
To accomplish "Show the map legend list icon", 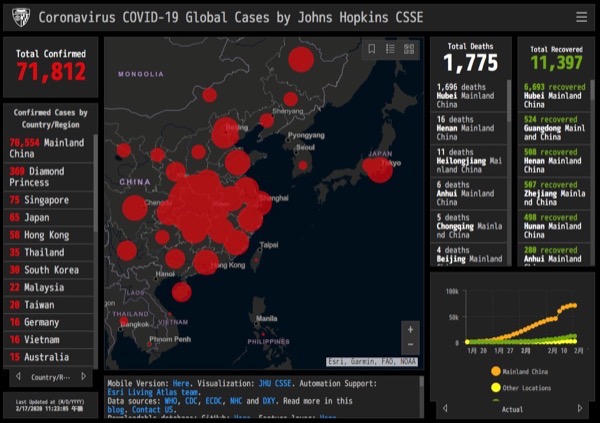I will (390, 49).
